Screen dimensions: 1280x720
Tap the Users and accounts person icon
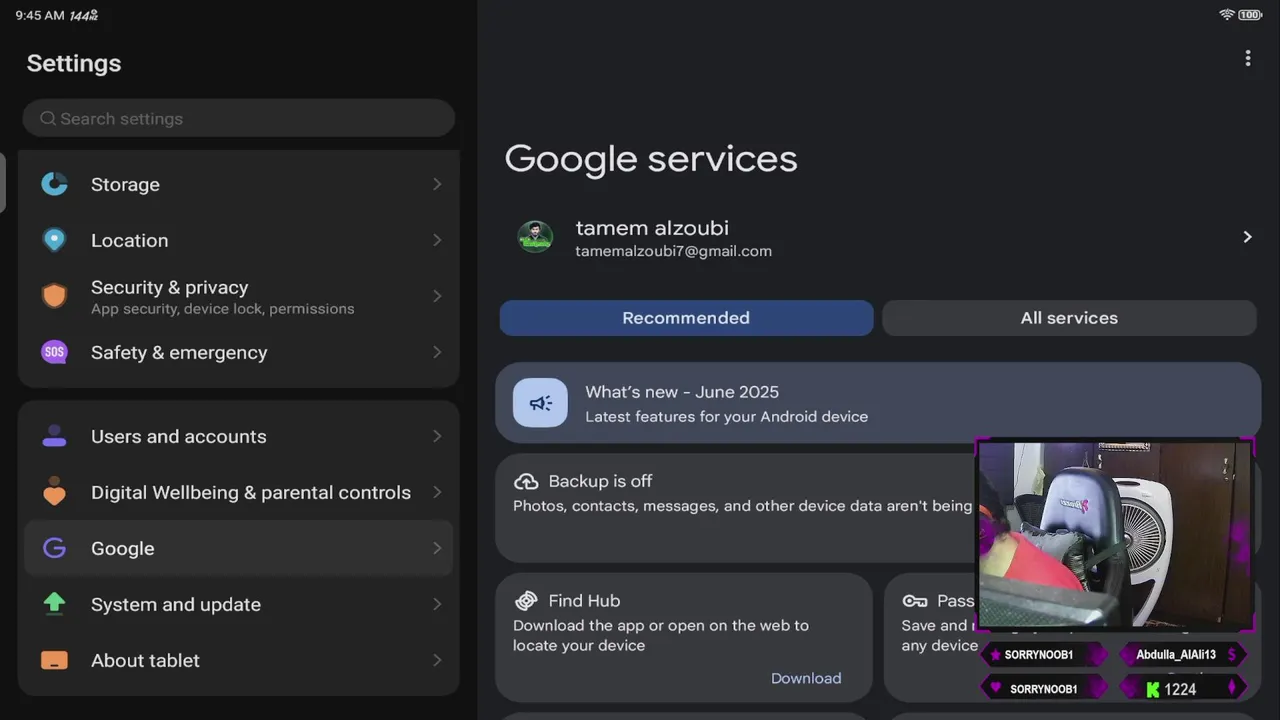pos(54,436)
